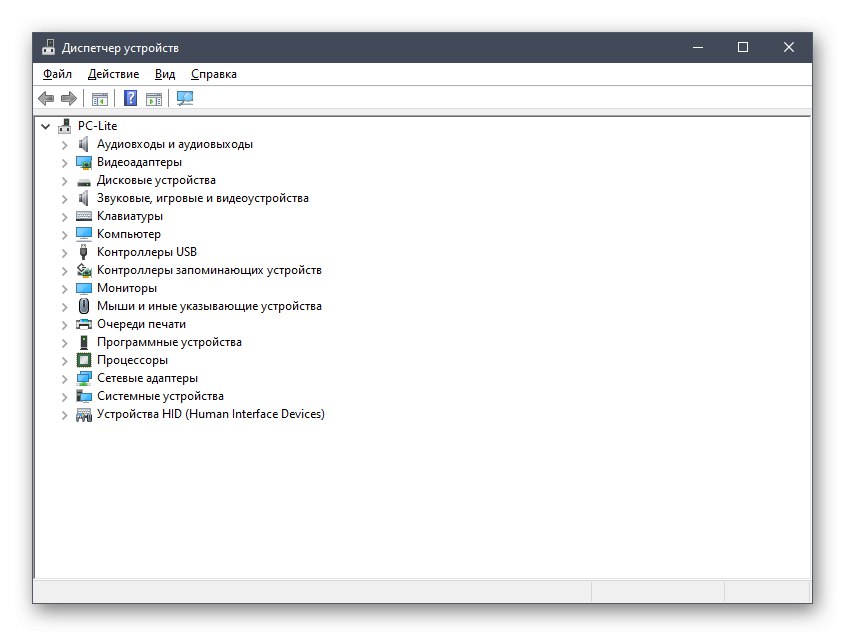Viewport: 845px width, 636px height.
Task: Open the Действие menu
Action: click(x=113, y=74)
